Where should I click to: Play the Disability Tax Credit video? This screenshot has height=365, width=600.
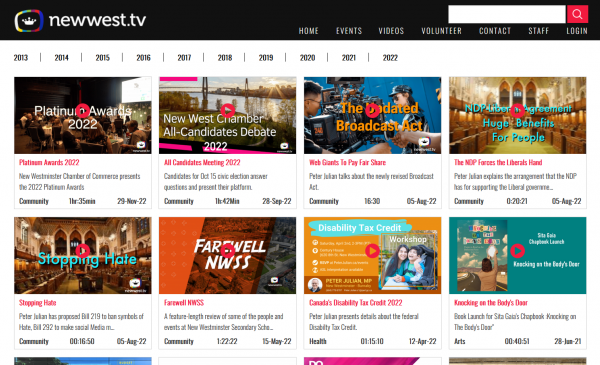(372, 251)
